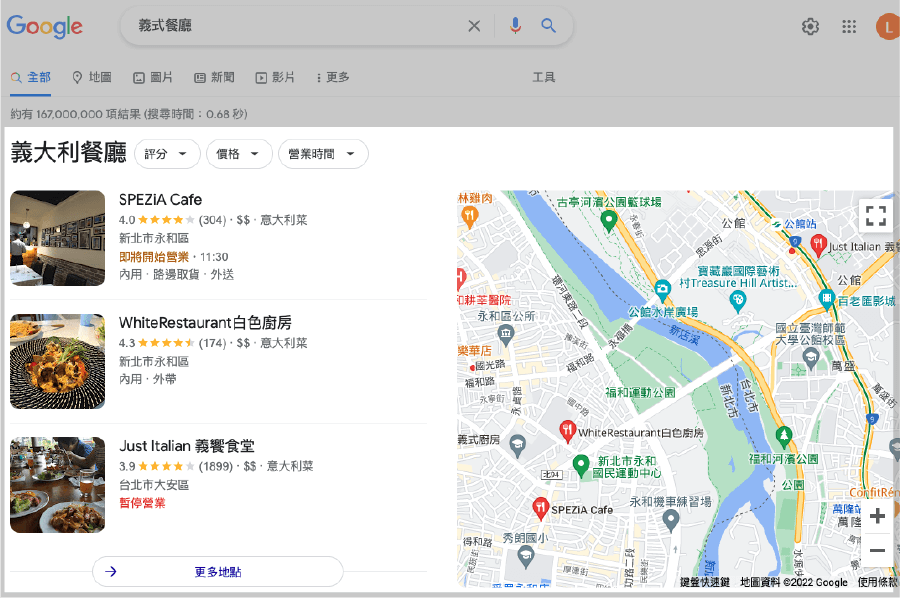
Task: Click 義大利餐廳 section heading
Action: [x=68, y=153]
